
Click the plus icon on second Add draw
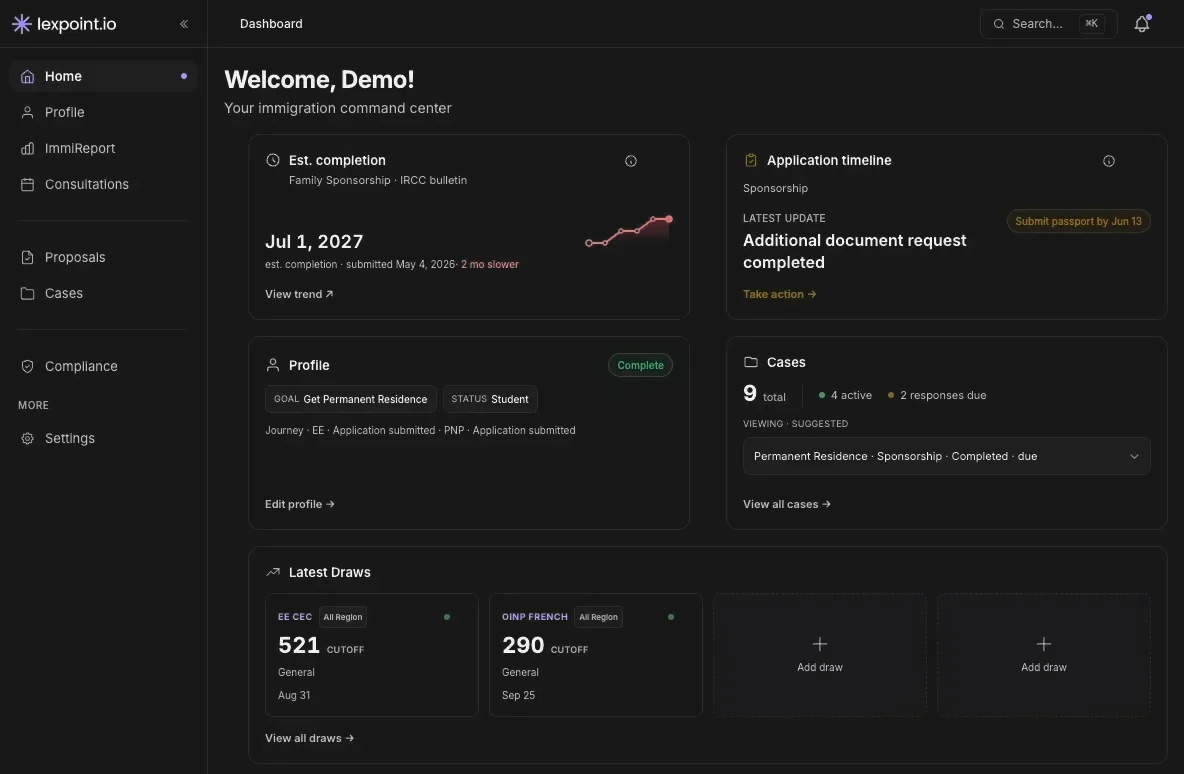[1044, 644]
